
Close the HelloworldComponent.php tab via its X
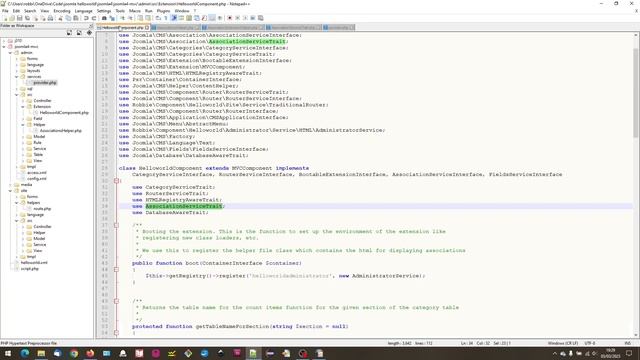tap(147, 28)
